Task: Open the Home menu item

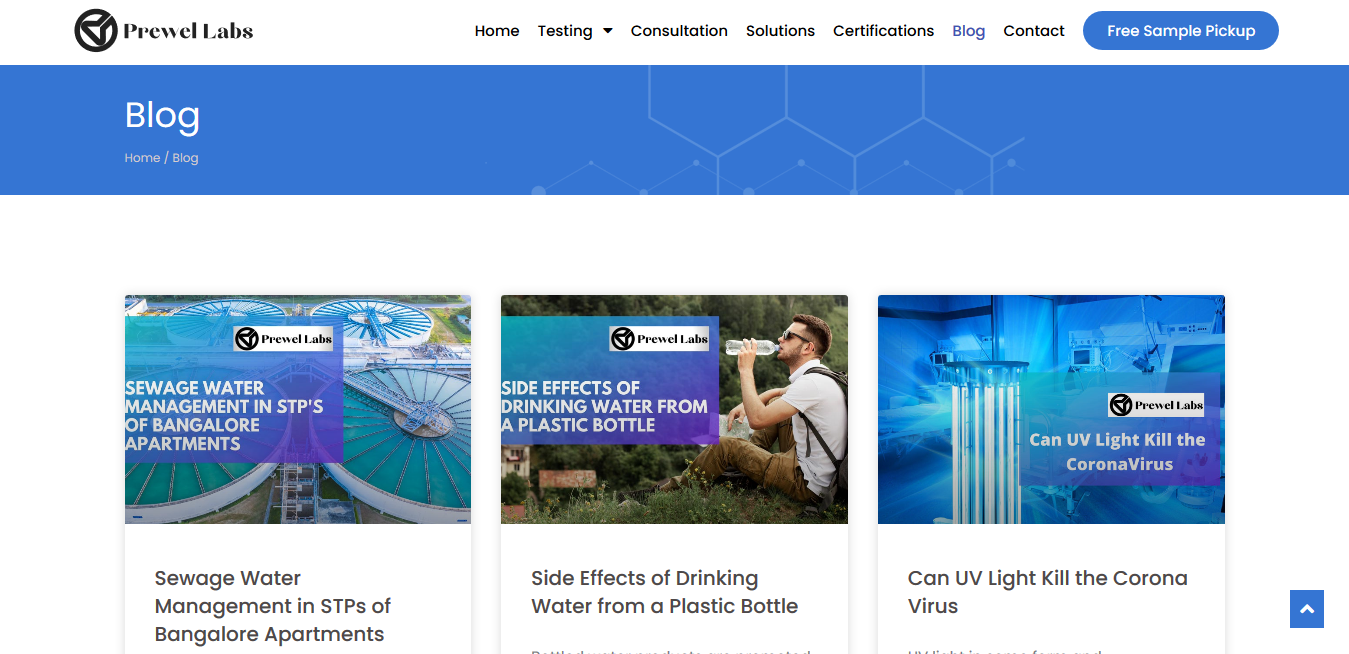Action: 497,31
